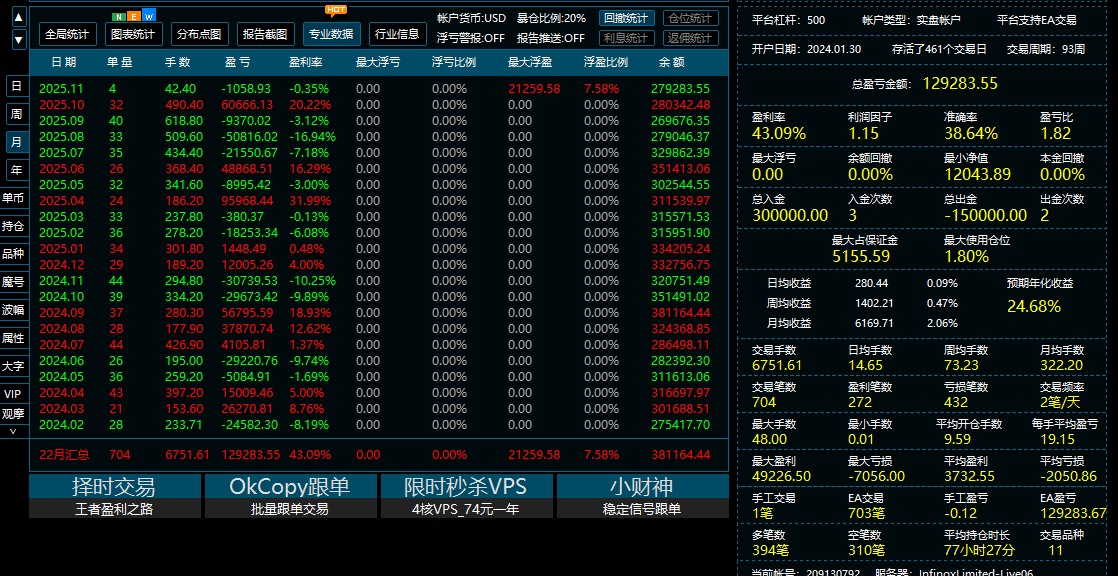
Task: Click the 22月汇总 summary row label
Action: point(64,455)
